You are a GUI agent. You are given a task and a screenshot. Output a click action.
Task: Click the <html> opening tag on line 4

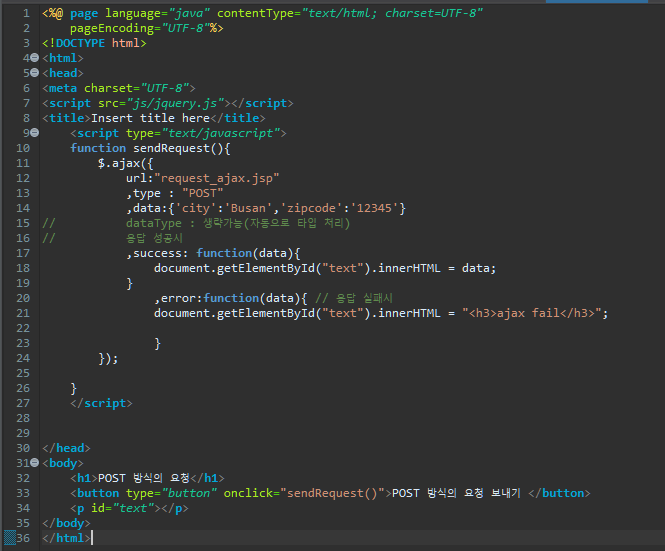(63, 58)
